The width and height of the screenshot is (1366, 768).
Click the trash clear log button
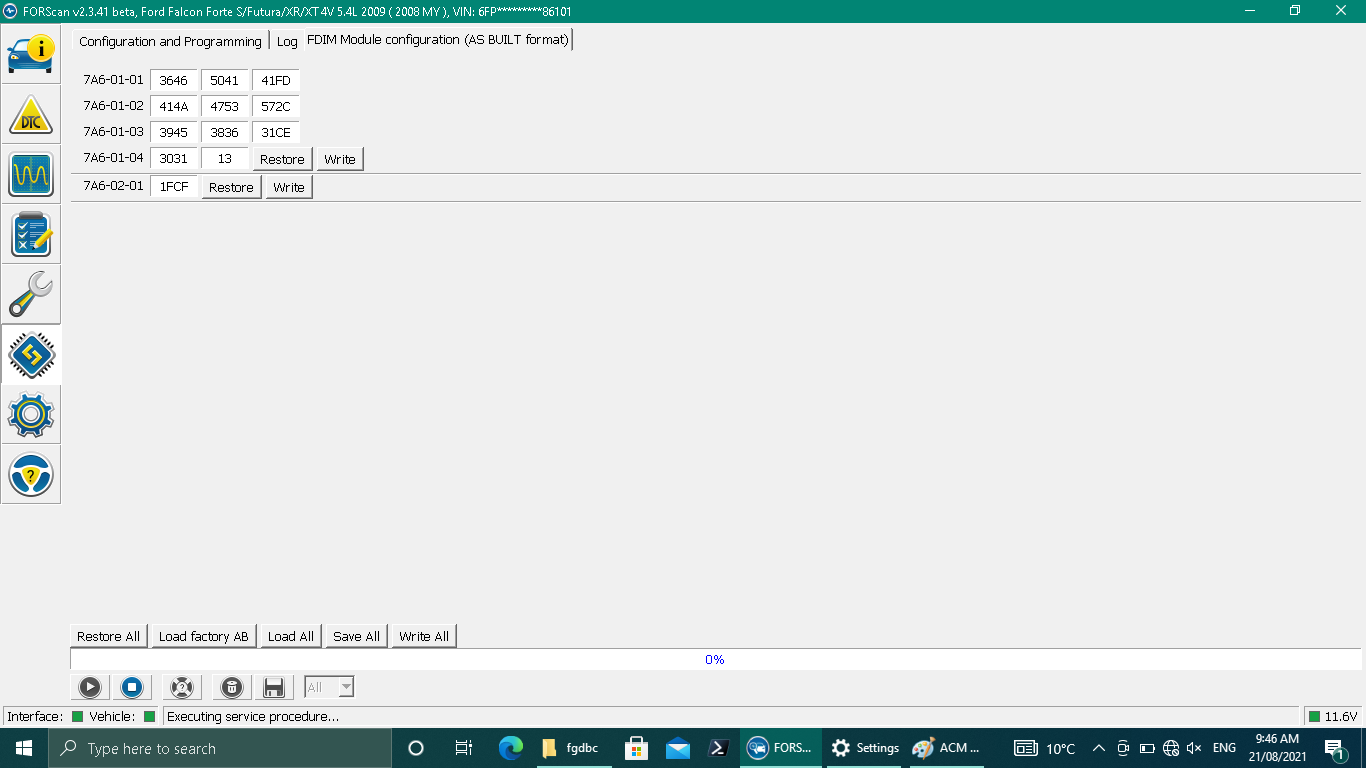[232, 687]
